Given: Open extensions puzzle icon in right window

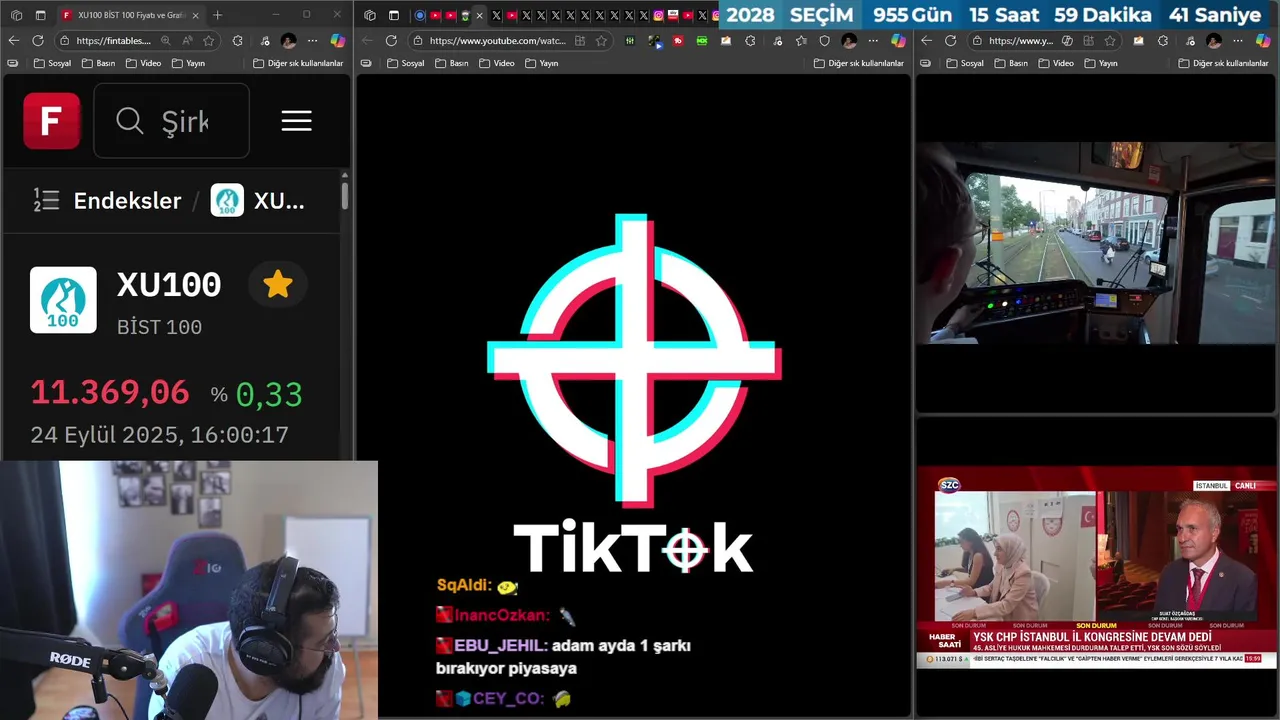Looking at the screenshot, I should [1162, 41].
